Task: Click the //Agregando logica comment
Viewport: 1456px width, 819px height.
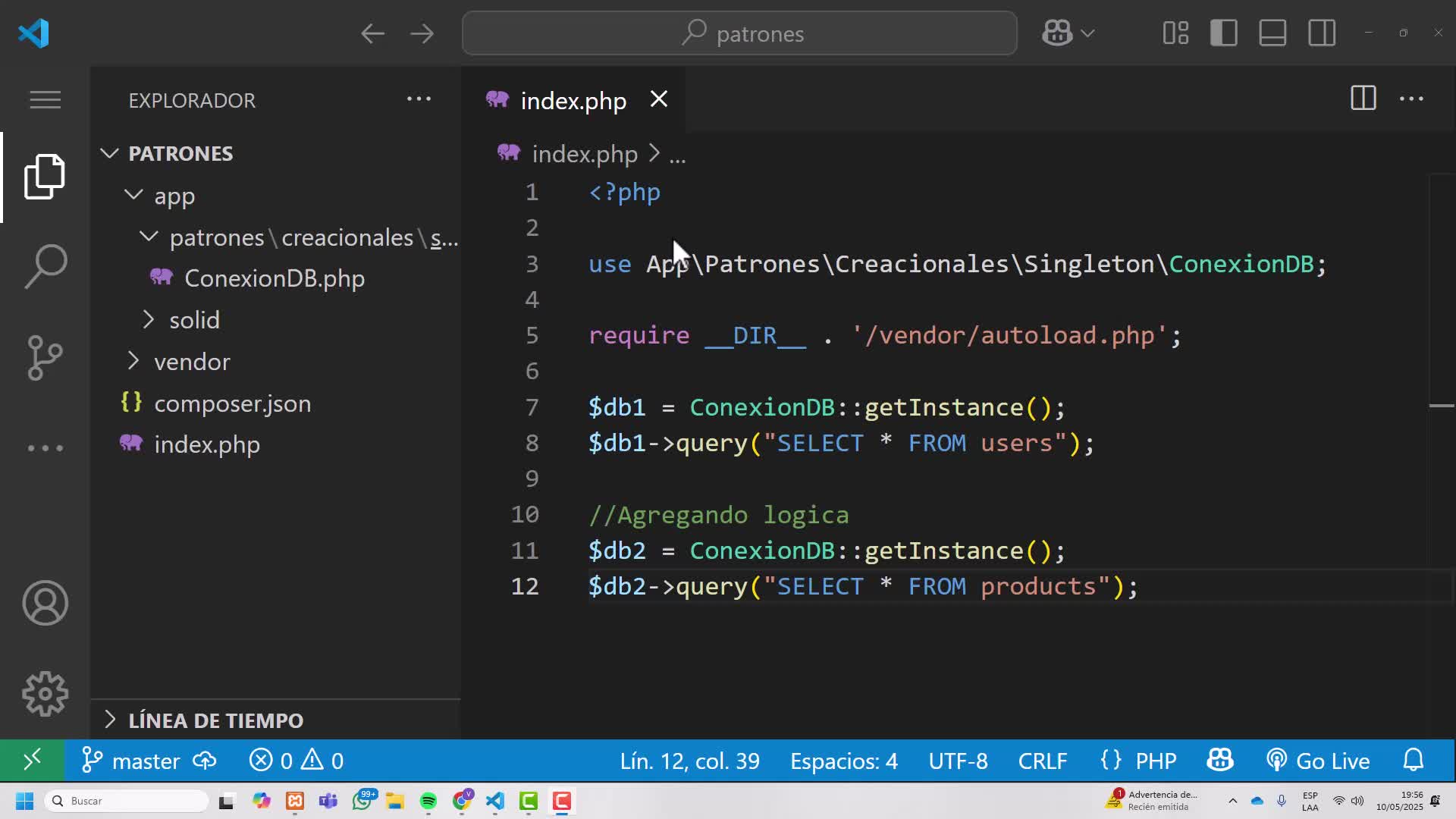Action: coord(719,515)
